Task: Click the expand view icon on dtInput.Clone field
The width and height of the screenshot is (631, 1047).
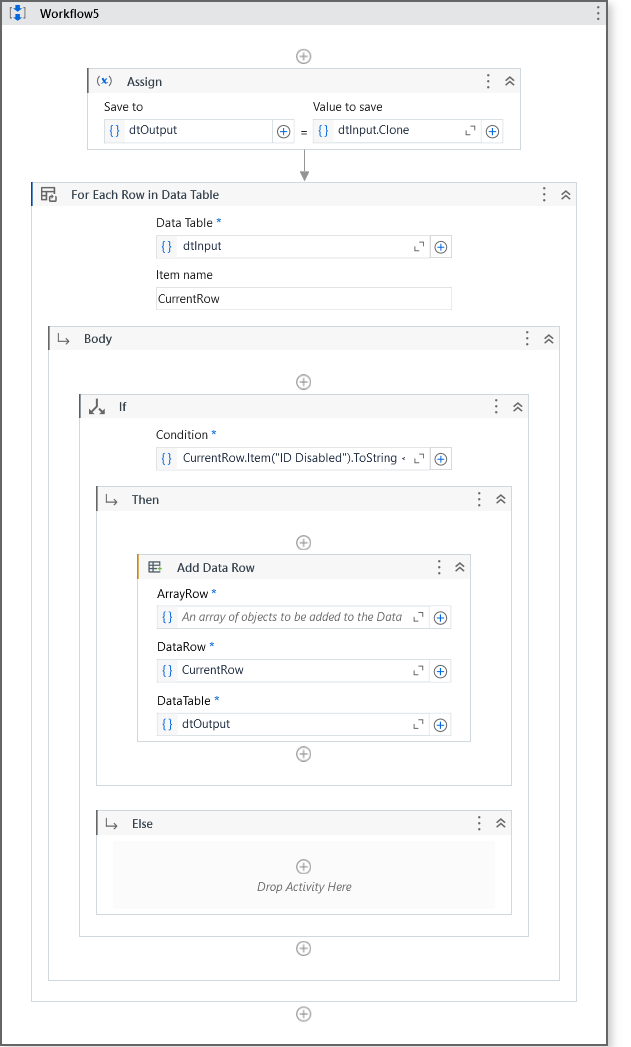Action: (470, 130)
